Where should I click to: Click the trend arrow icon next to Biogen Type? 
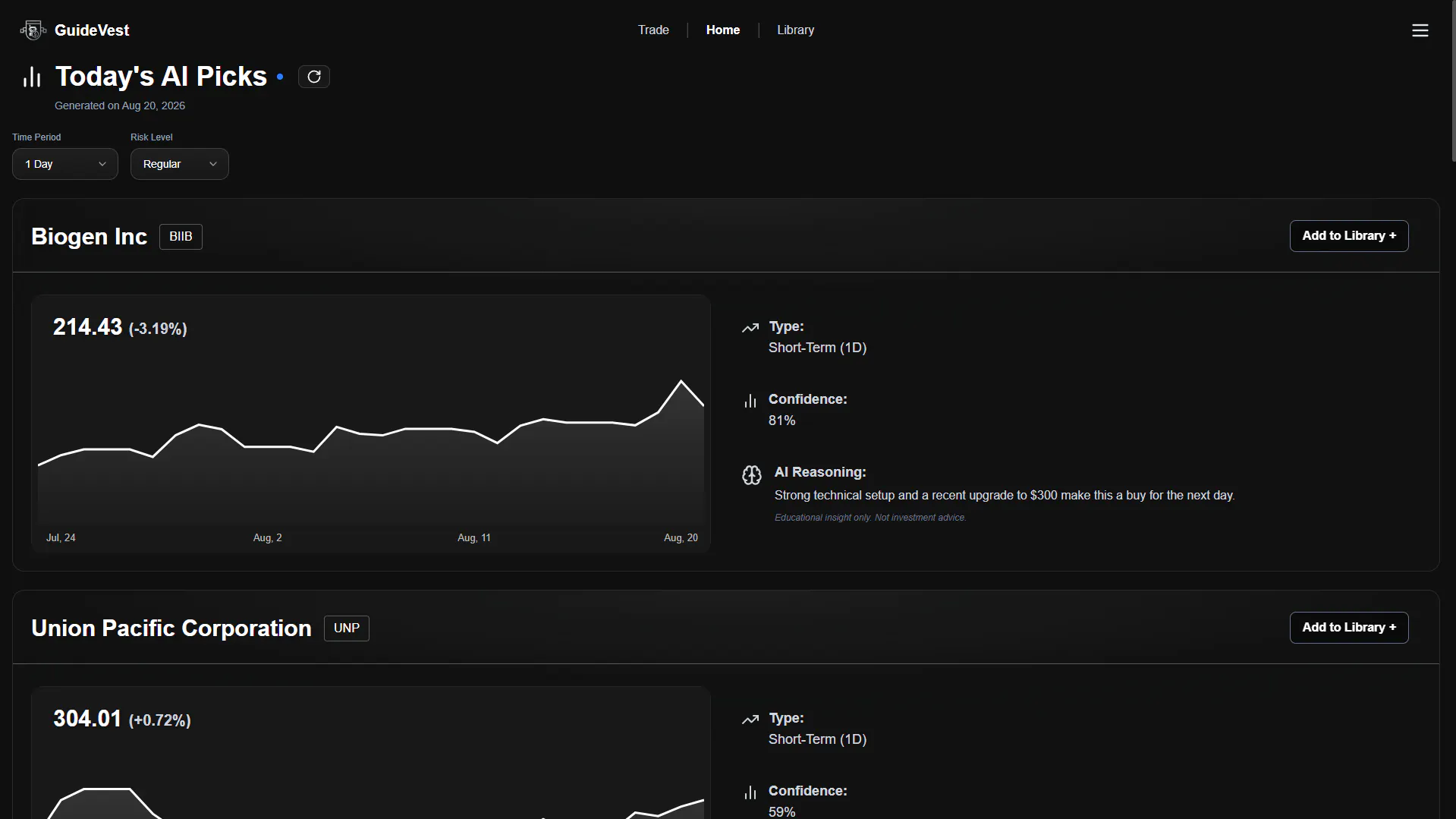750,328
